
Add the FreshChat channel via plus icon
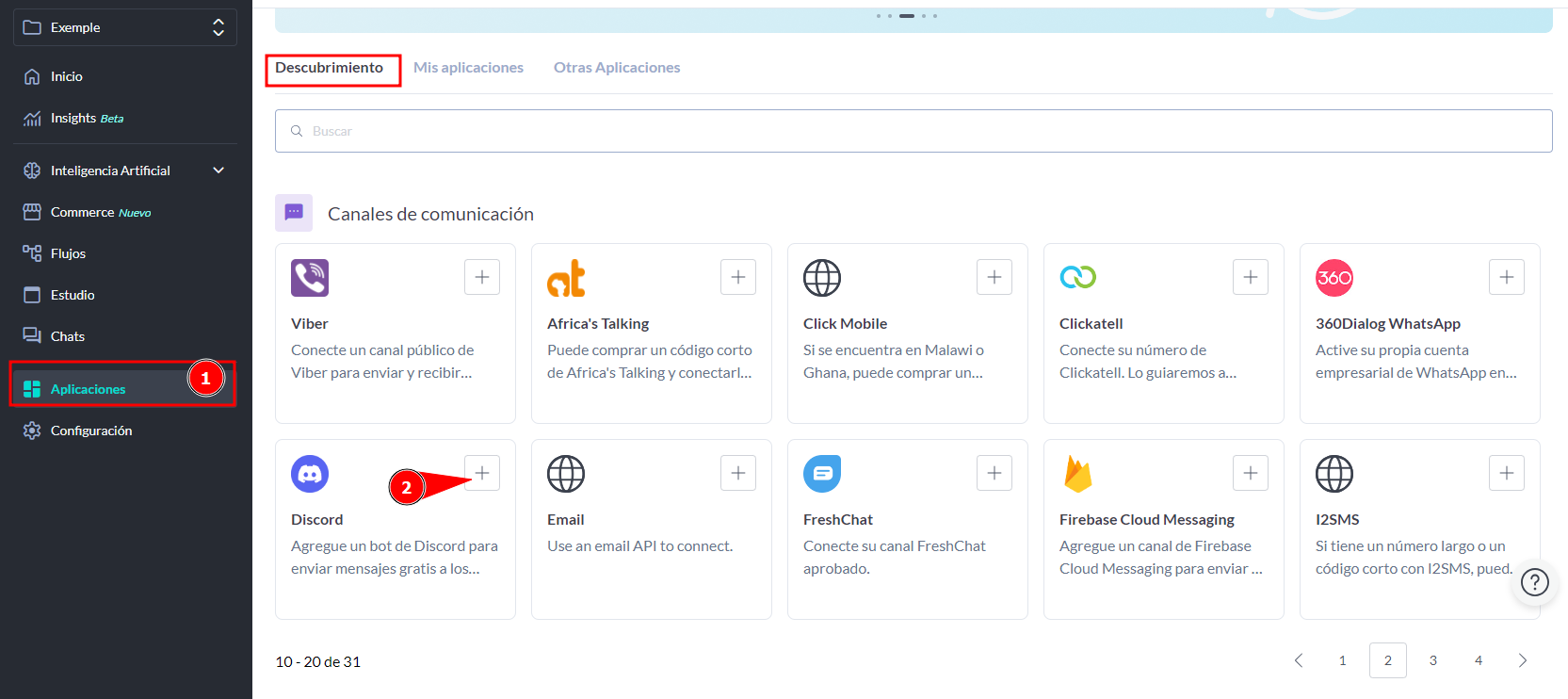point(994,473)
